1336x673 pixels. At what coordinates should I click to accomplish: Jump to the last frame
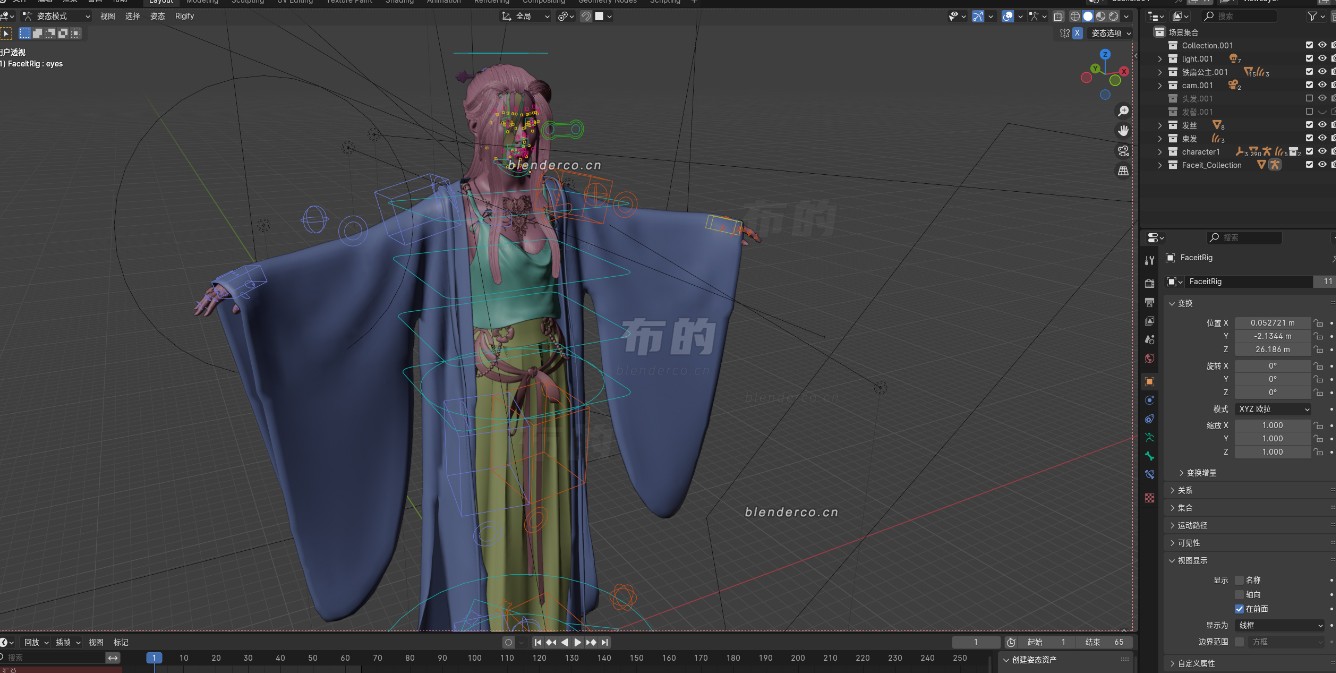[605, 642]
